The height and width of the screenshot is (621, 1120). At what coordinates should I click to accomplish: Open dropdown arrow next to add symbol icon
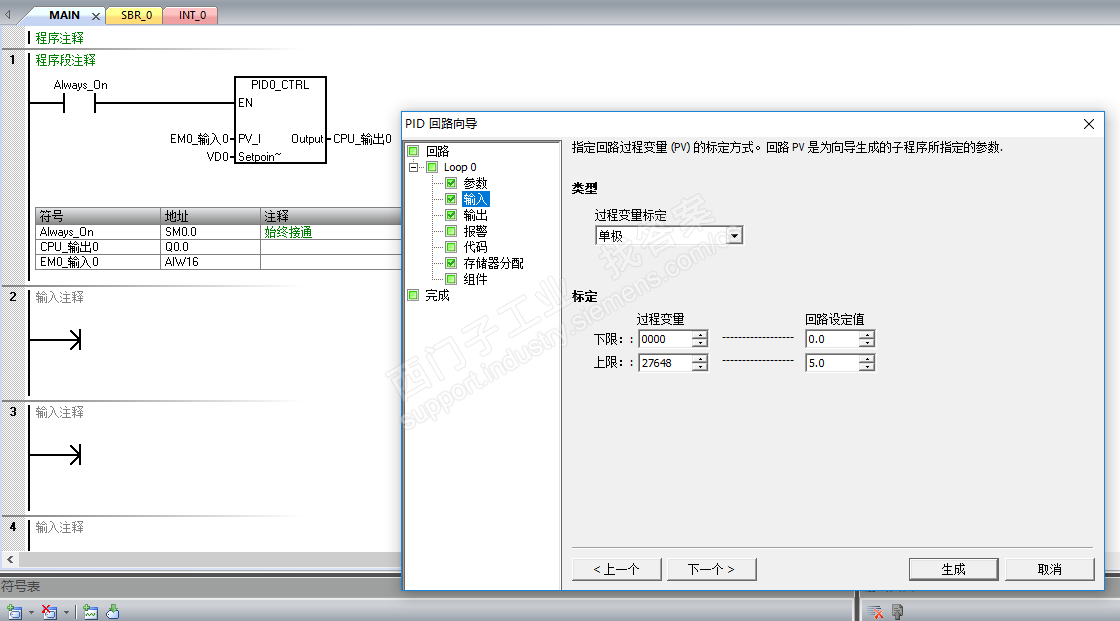pyautogui.click(x=31, y=612)
